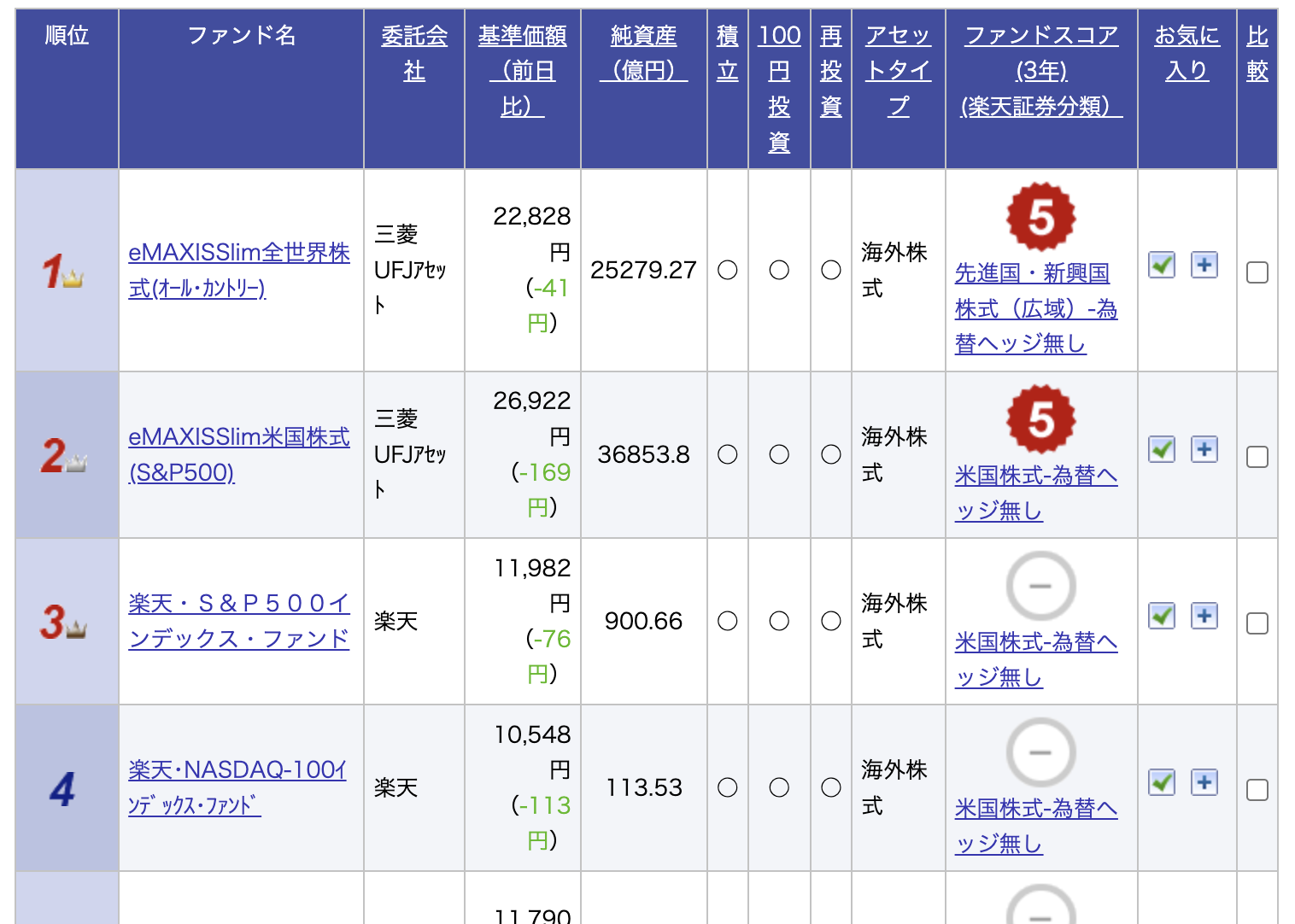
Task: Open 米国株式-為替ヘッジ無し link in 楽天・NASDAQ-100 row
Action: click(1036, 826)
